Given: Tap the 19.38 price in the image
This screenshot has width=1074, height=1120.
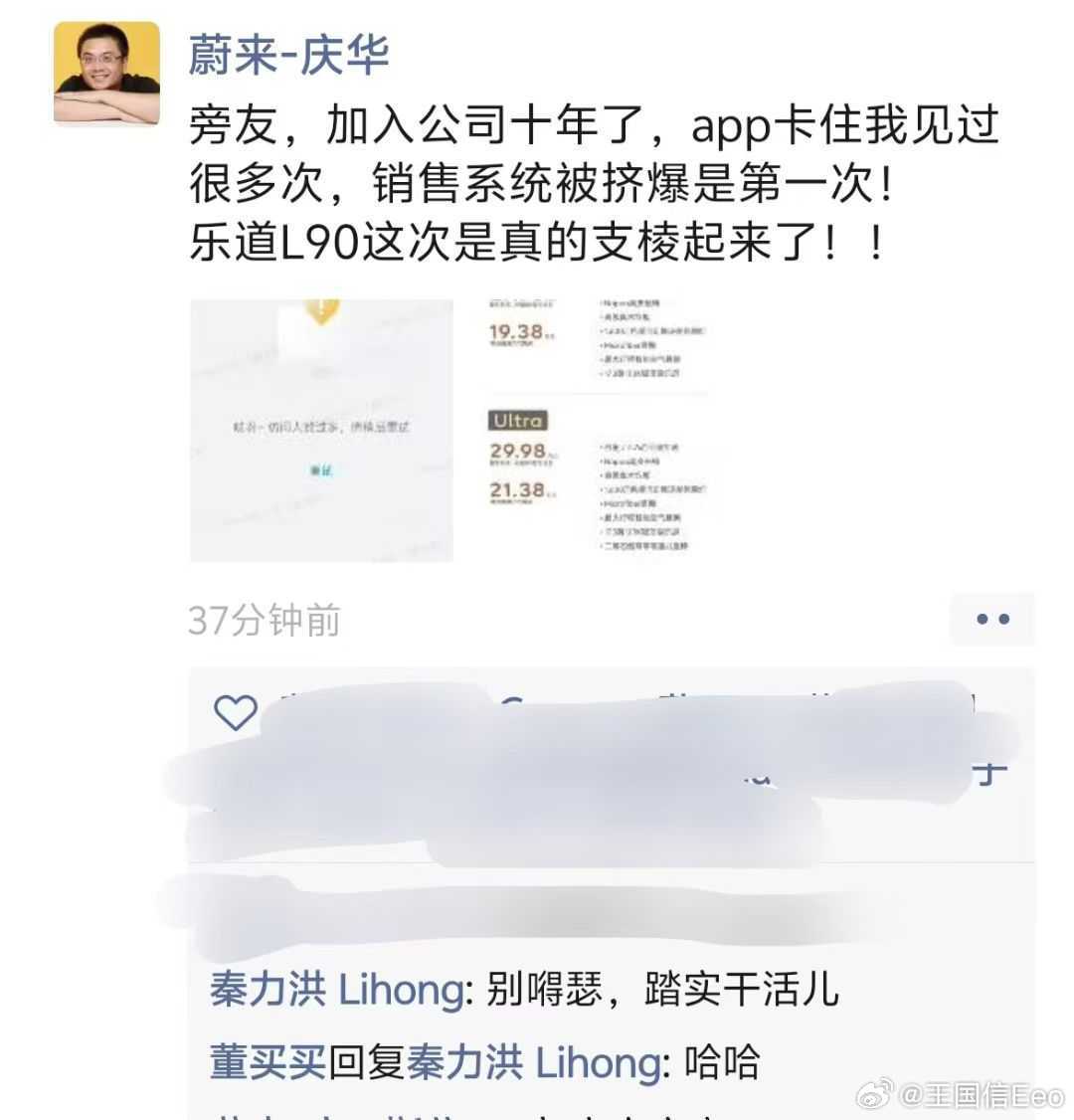Looking at the screenshot, I should tap(517, 332).
